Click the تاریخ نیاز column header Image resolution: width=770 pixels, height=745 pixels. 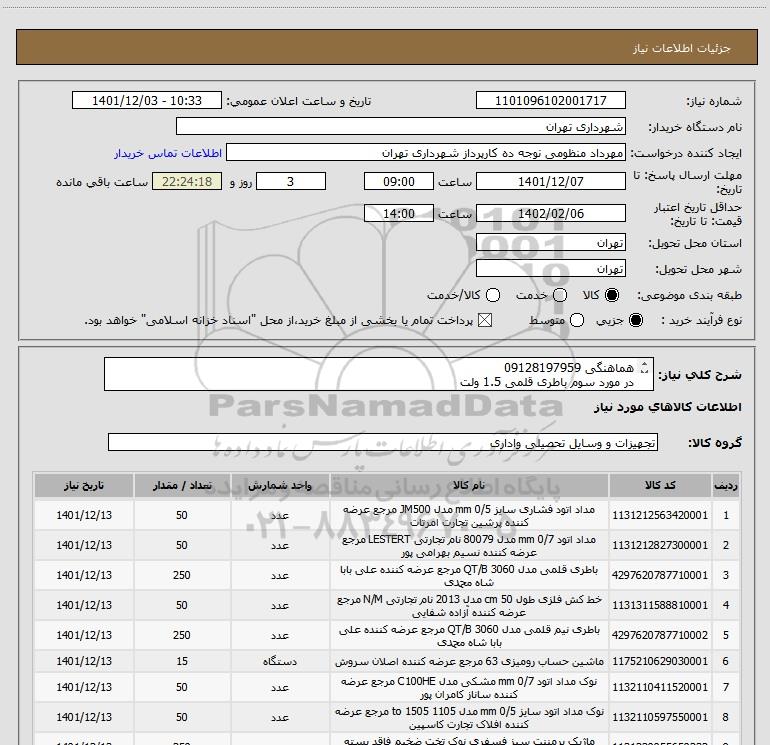click(84, 485)
